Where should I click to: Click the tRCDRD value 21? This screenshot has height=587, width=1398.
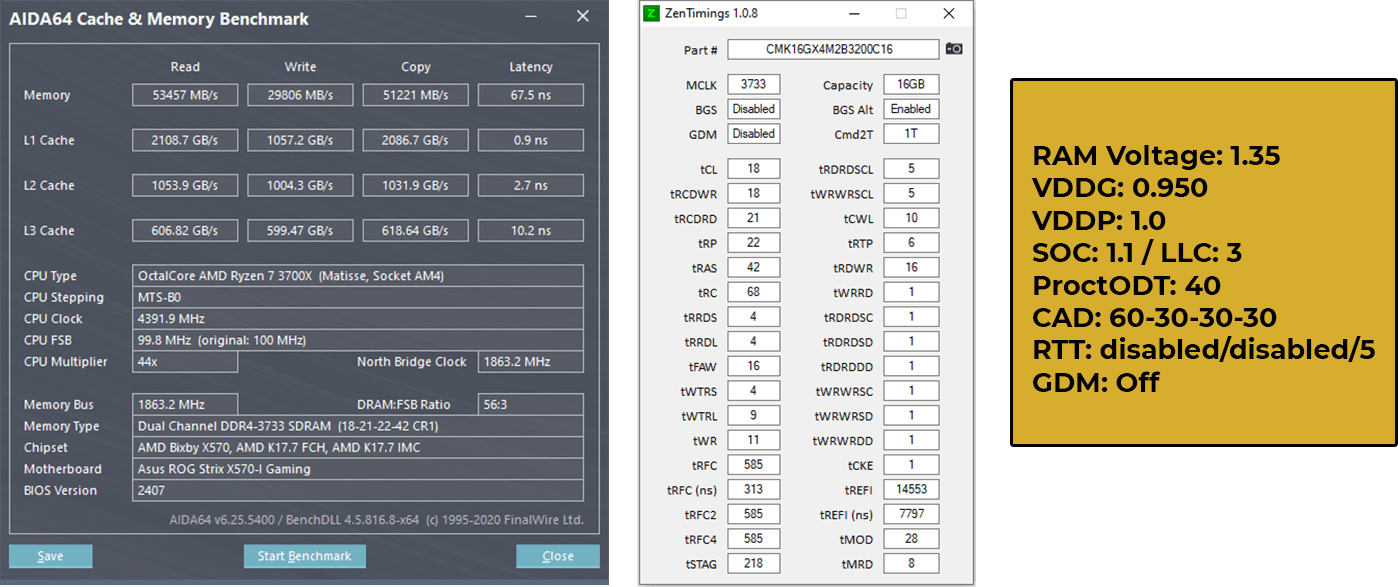pos(754,218)
